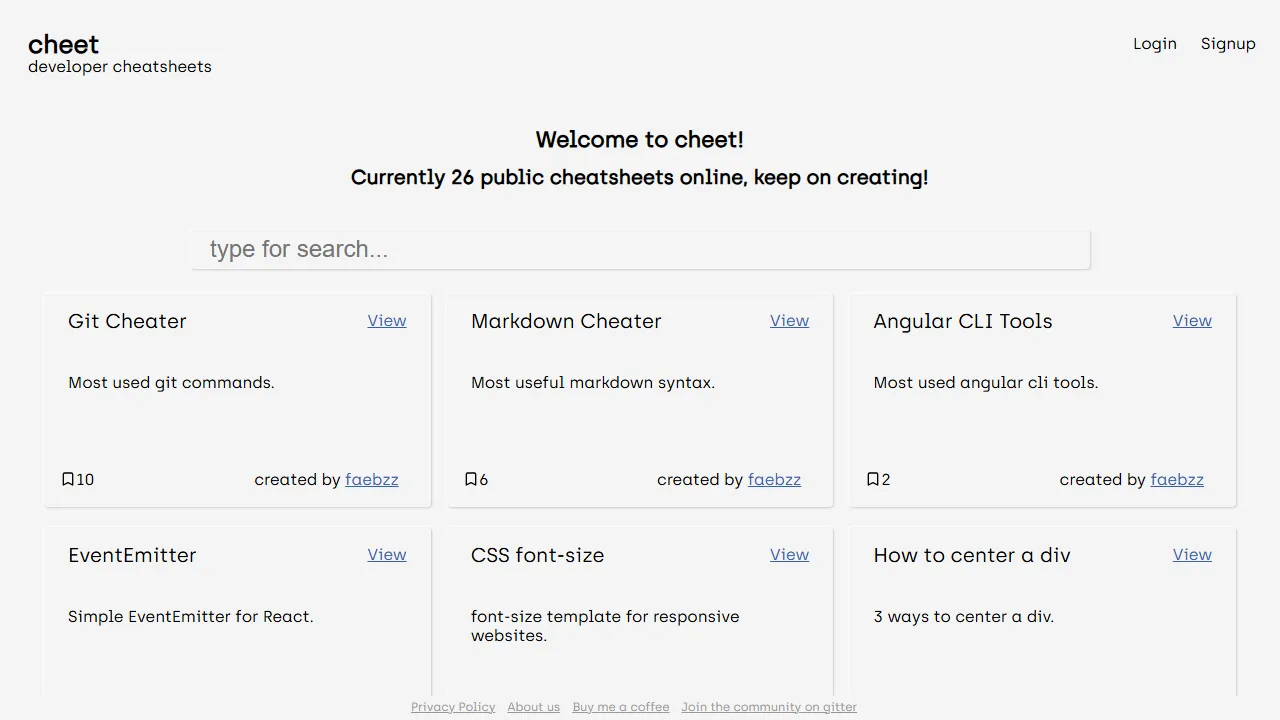Click the bookmark icon showing 6 on Markdown Cheater
1280x720 pixels.
(469, 479)
